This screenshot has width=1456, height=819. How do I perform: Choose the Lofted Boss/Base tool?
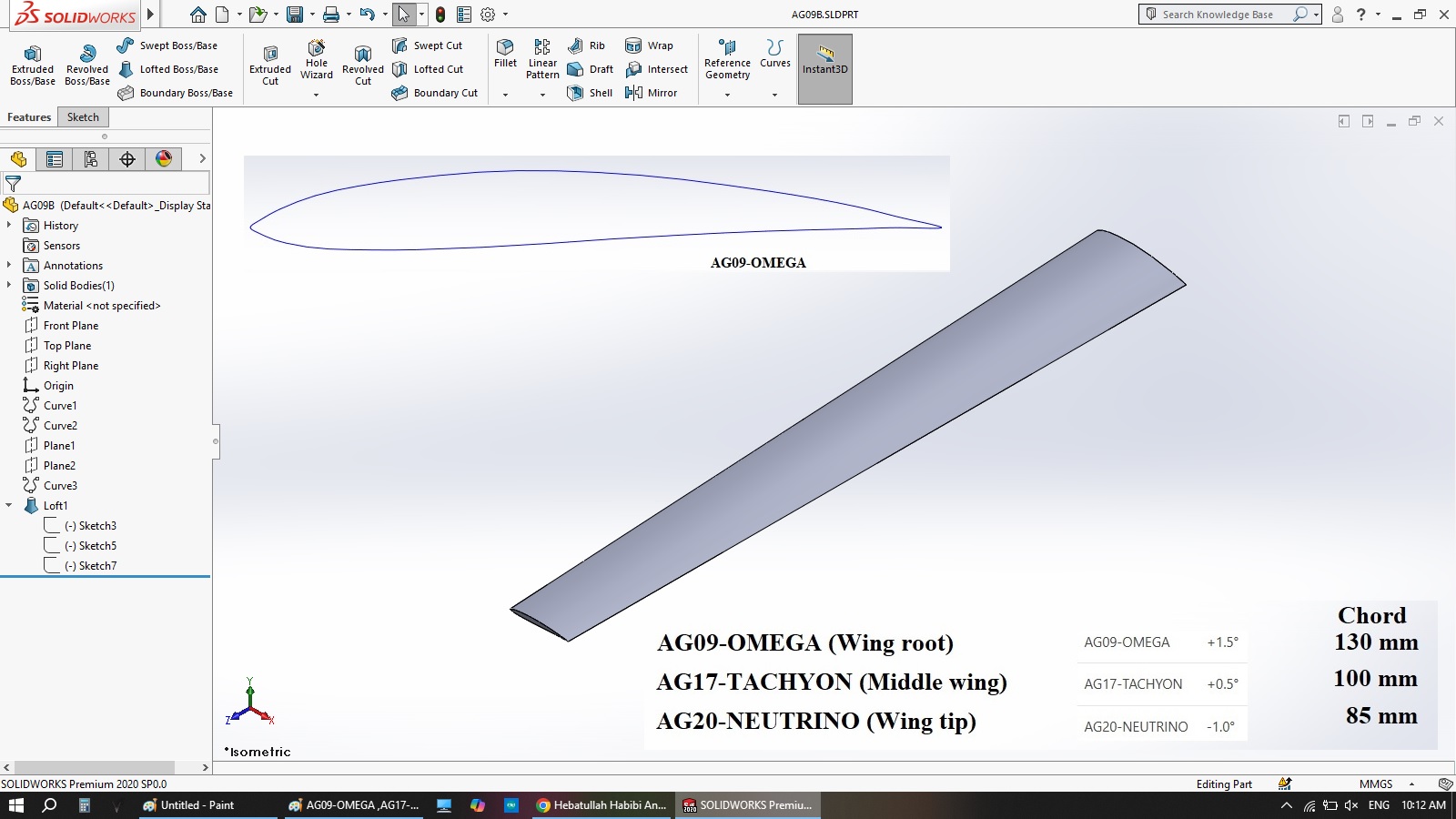[167, 69]
